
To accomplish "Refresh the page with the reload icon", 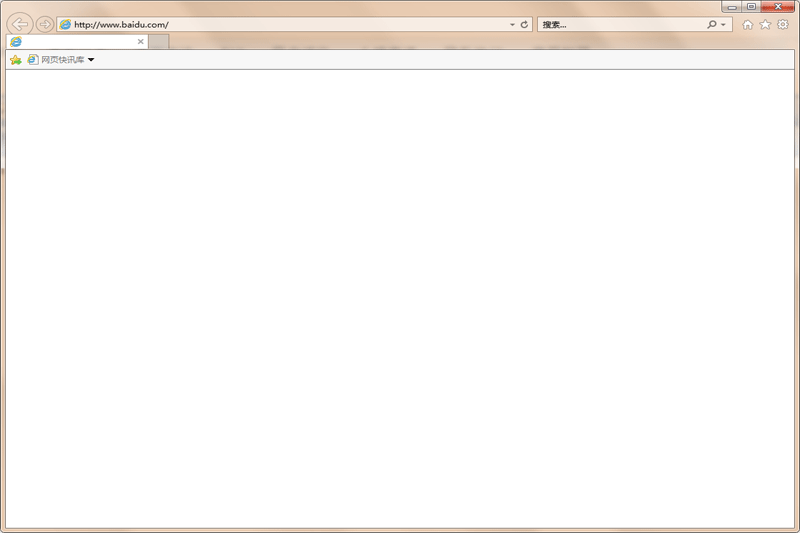I will click(525, 24).
